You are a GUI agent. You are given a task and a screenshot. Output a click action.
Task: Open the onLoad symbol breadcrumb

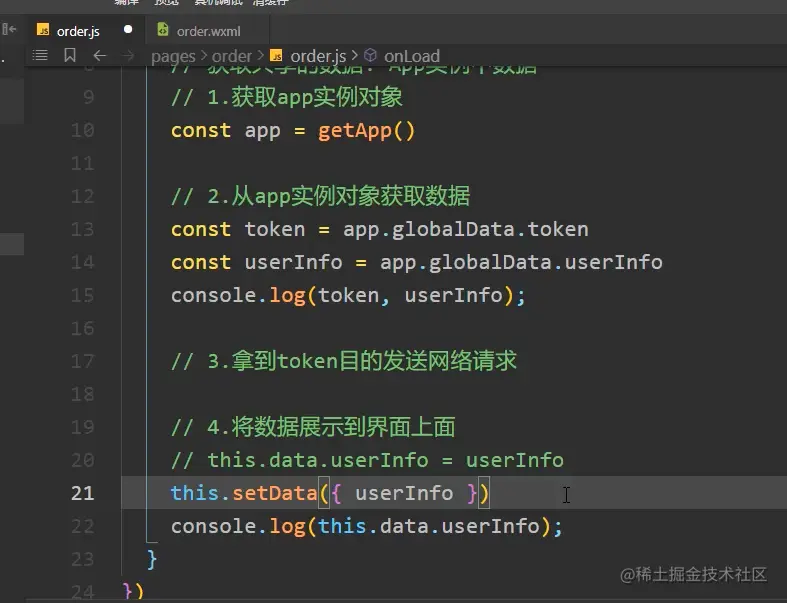[412, 56]
